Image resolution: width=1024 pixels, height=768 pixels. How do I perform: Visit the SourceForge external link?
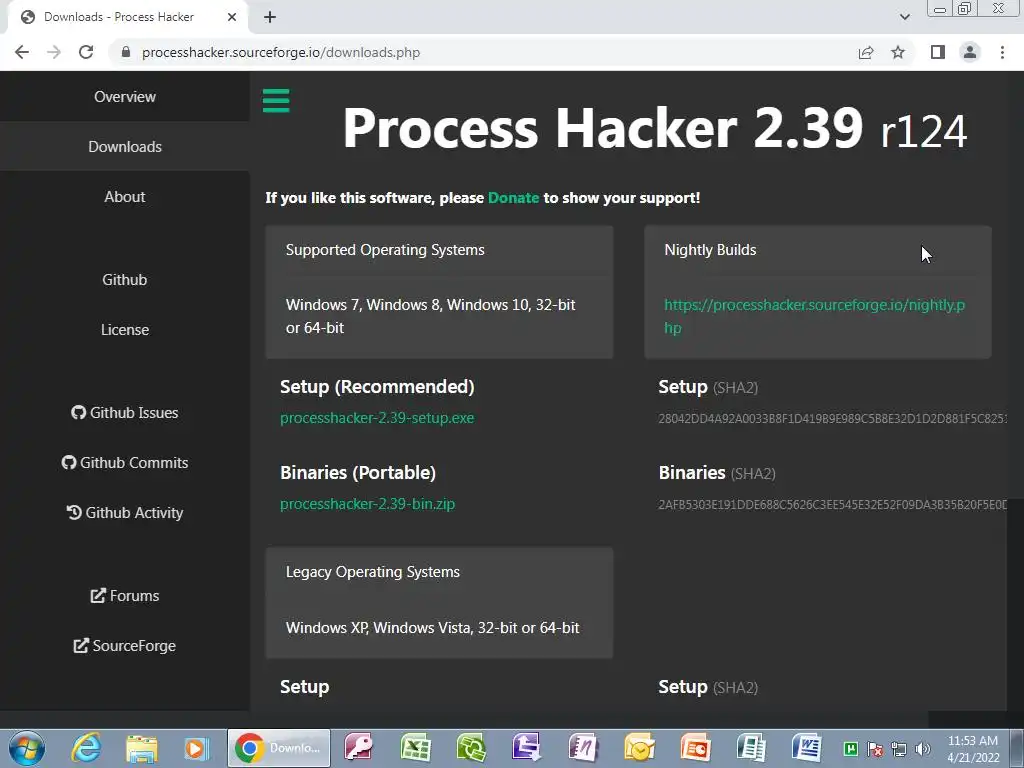tap(125, 646)
